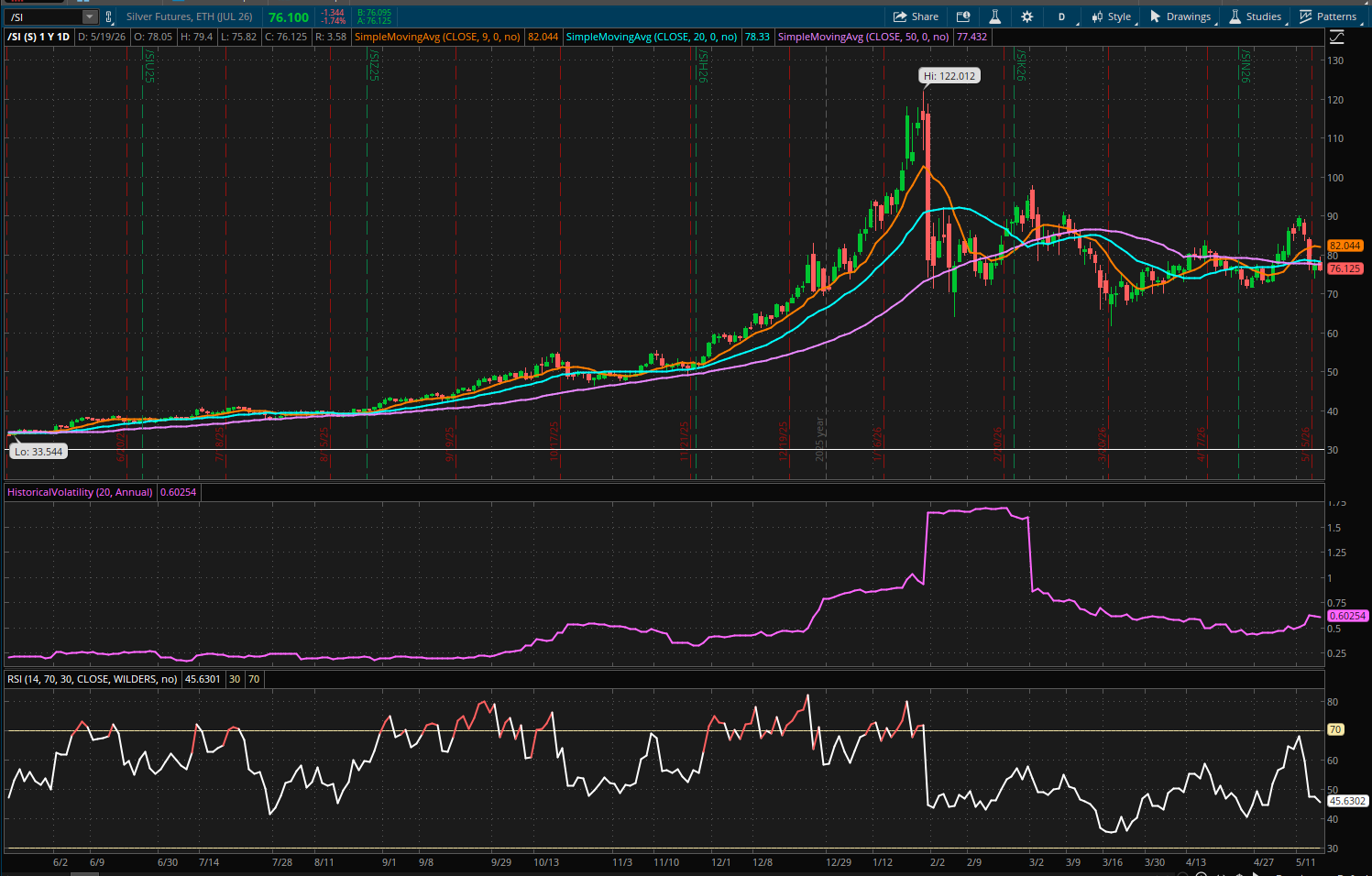Click the price axis scale icon
This screenshot has width=1372, height=876.
coord(1337,37)
